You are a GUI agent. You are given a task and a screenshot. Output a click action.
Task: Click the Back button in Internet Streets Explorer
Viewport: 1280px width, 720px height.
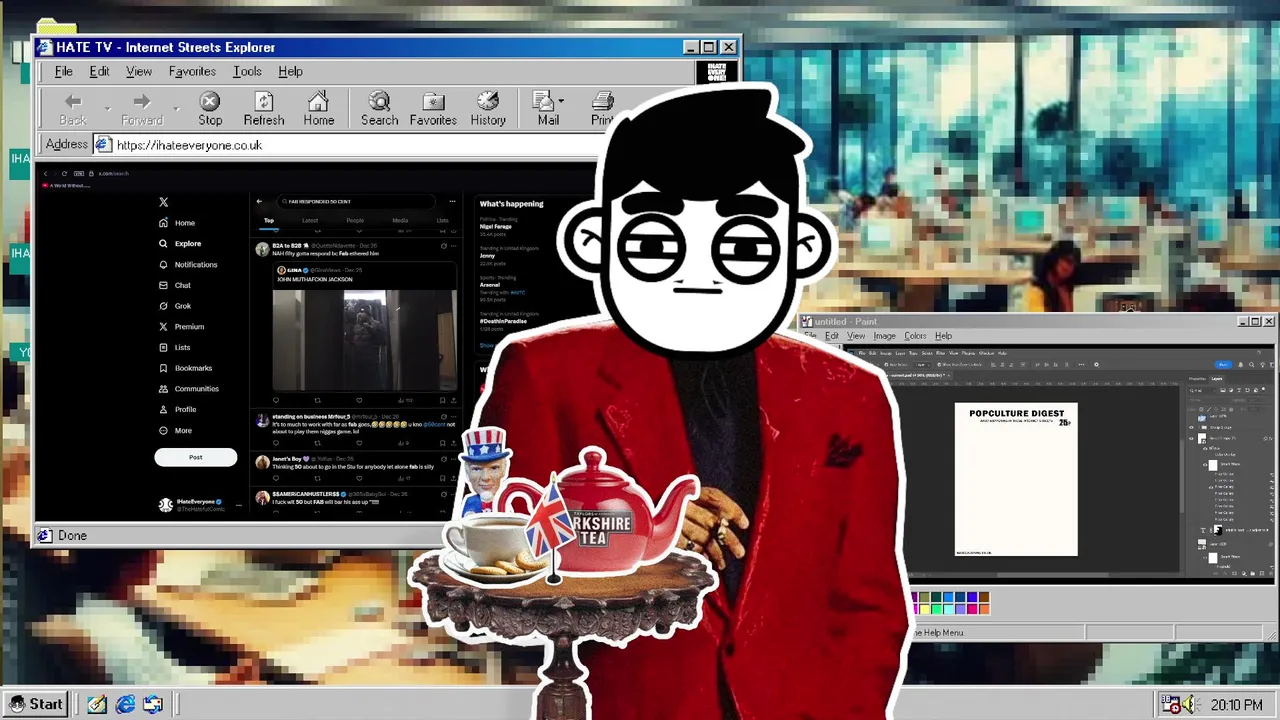[73, 109]
